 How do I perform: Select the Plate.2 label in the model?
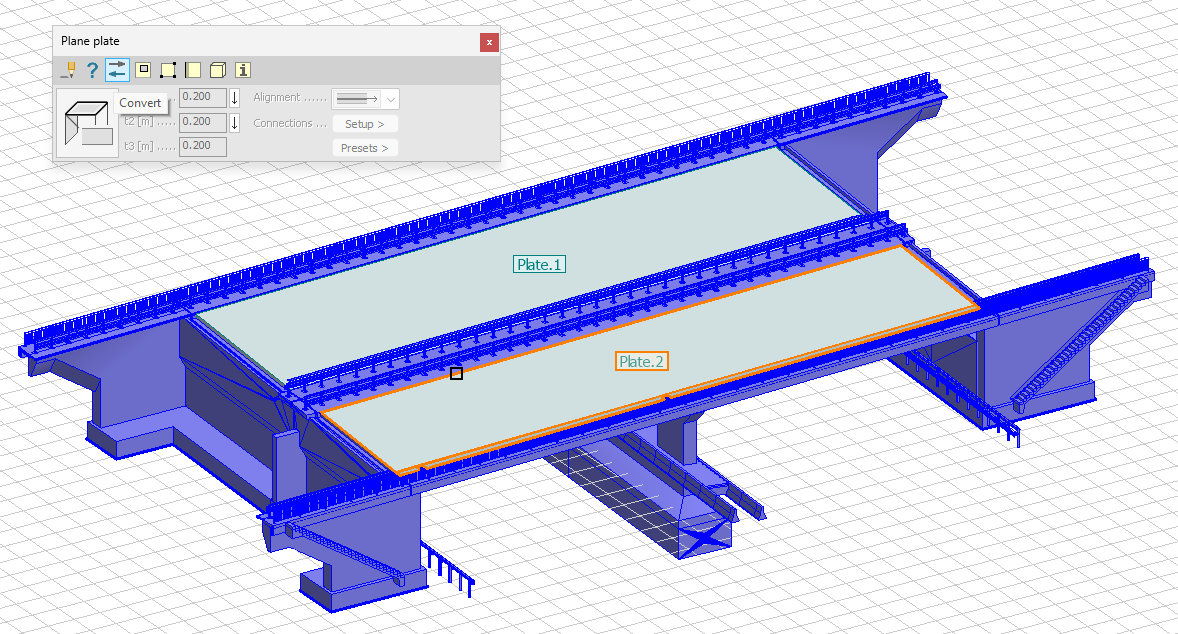(641, 362)
